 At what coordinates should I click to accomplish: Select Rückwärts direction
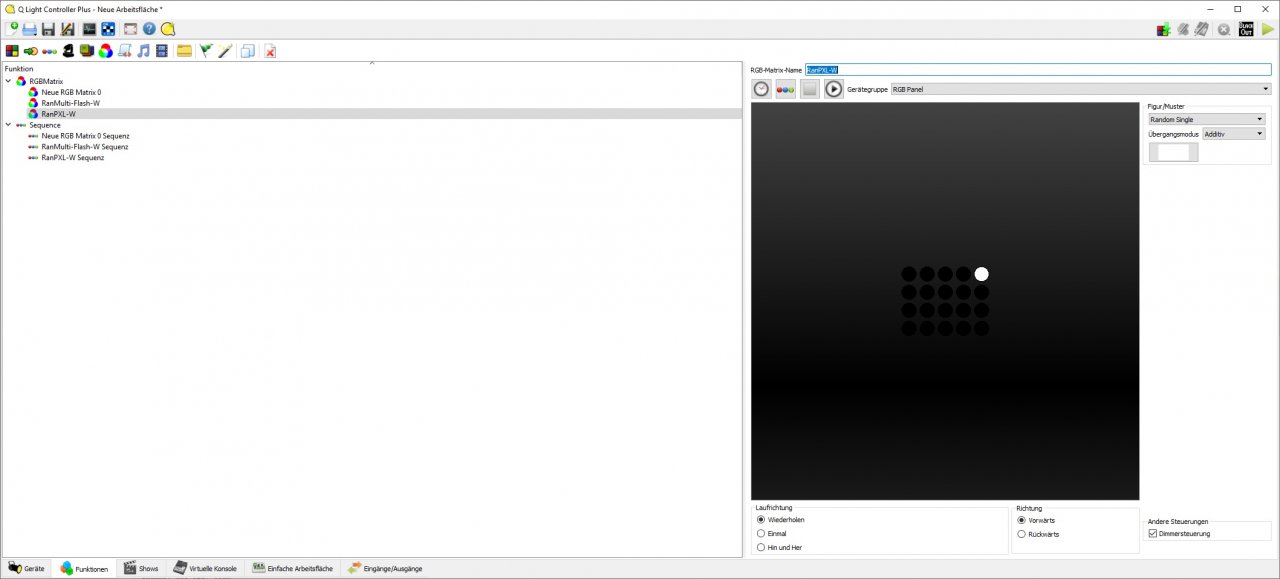click(x=1038, y=534)
